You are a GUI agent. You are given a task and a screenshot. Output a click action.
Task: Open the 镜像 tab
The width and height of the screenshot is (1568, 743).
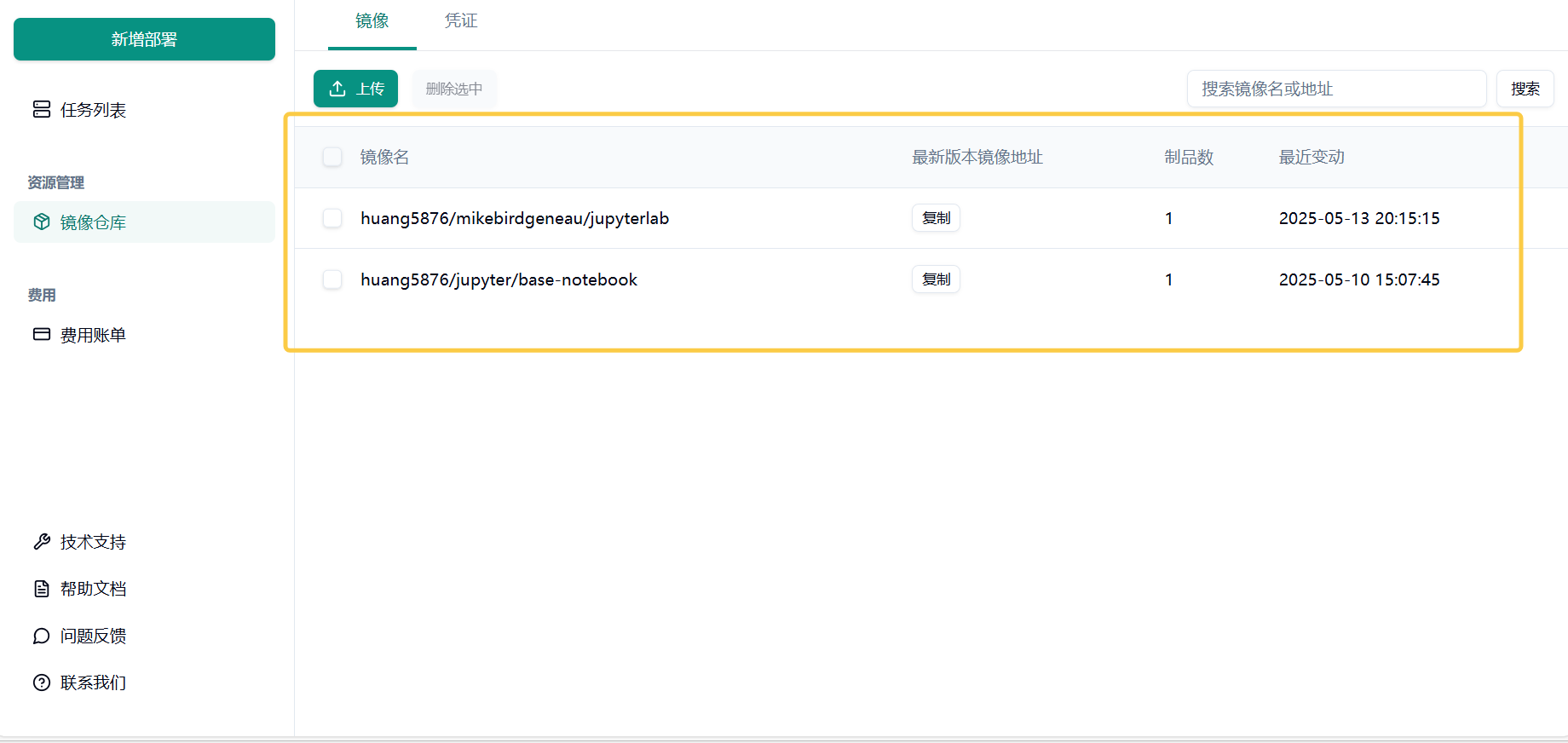(x=372, y=21)
